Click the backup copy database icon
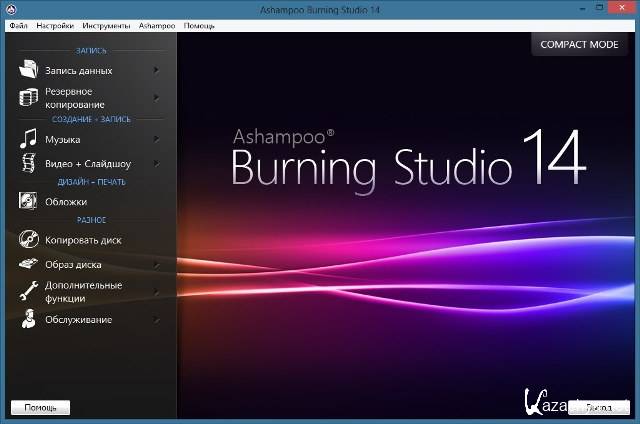The height and width of the screenshot is (424, 640). [28, 98]
